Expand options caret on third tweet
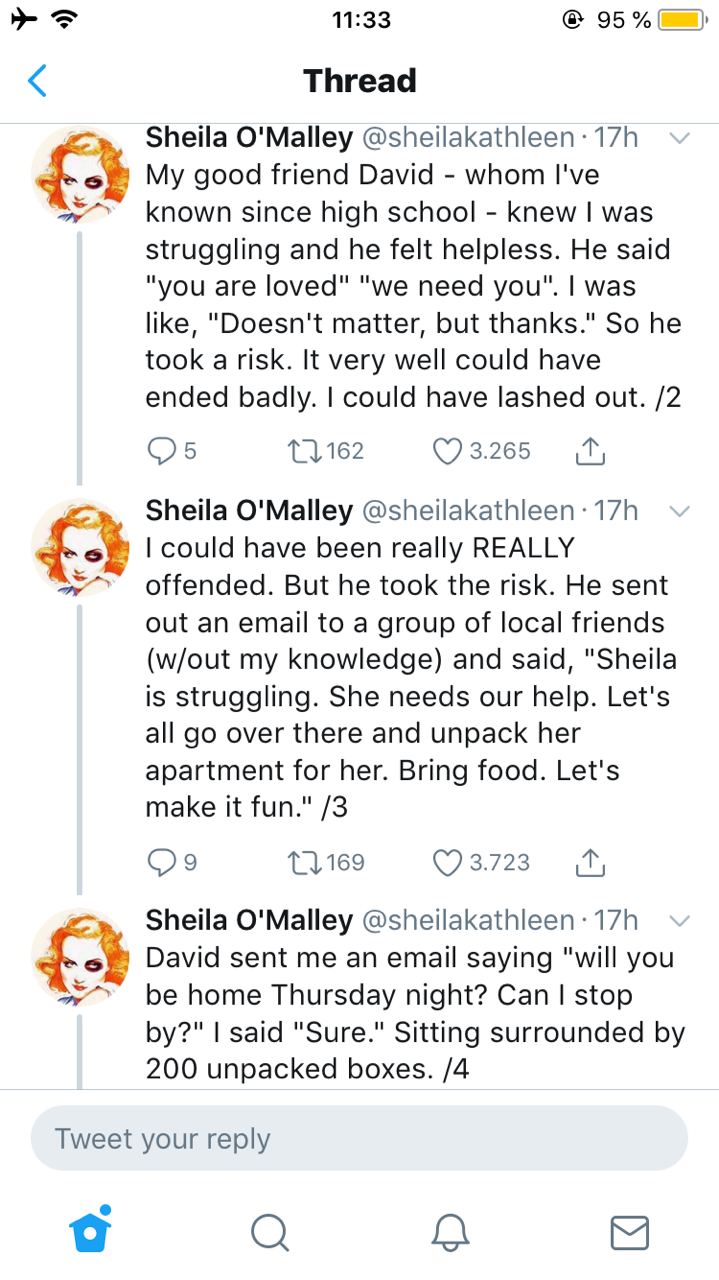Viewport: 719px width, 1280px height. tap(679, 920)
